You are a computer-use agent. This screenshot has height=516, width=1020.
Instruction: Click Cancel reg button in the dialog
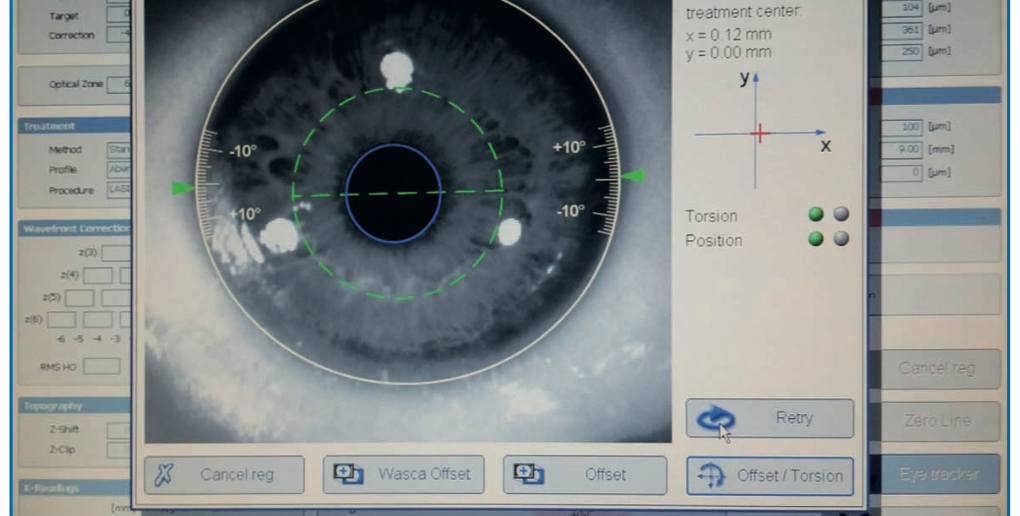pos(224,474)
